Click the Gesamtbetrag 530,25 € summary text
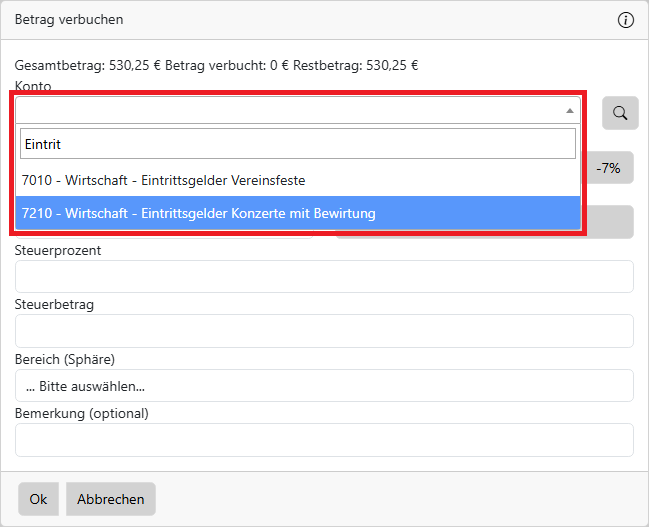649x527 pixels. coord(88,66)
